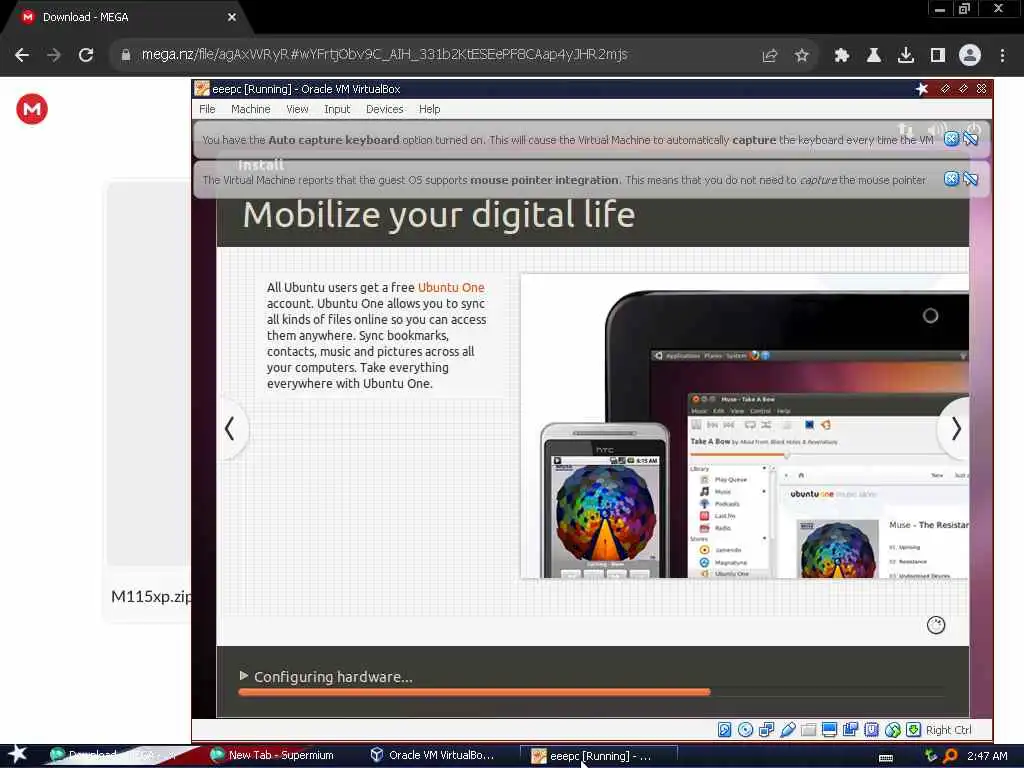Dismiss the mouse pointer integration notification
Image resolution: width=1024 pixels, height=768 pixels.
point(952,179)
